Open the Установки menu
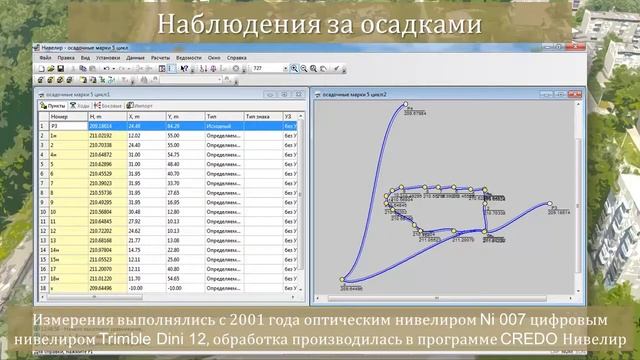 (108, 58)
